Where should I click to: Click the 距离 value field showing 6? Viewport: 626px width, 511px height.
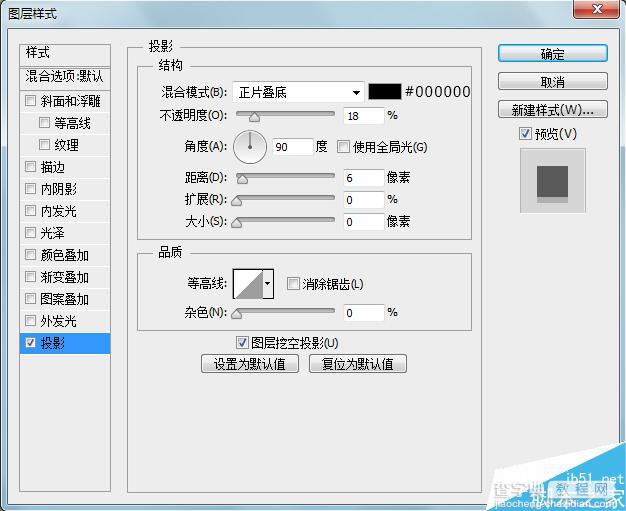point(364,178)
